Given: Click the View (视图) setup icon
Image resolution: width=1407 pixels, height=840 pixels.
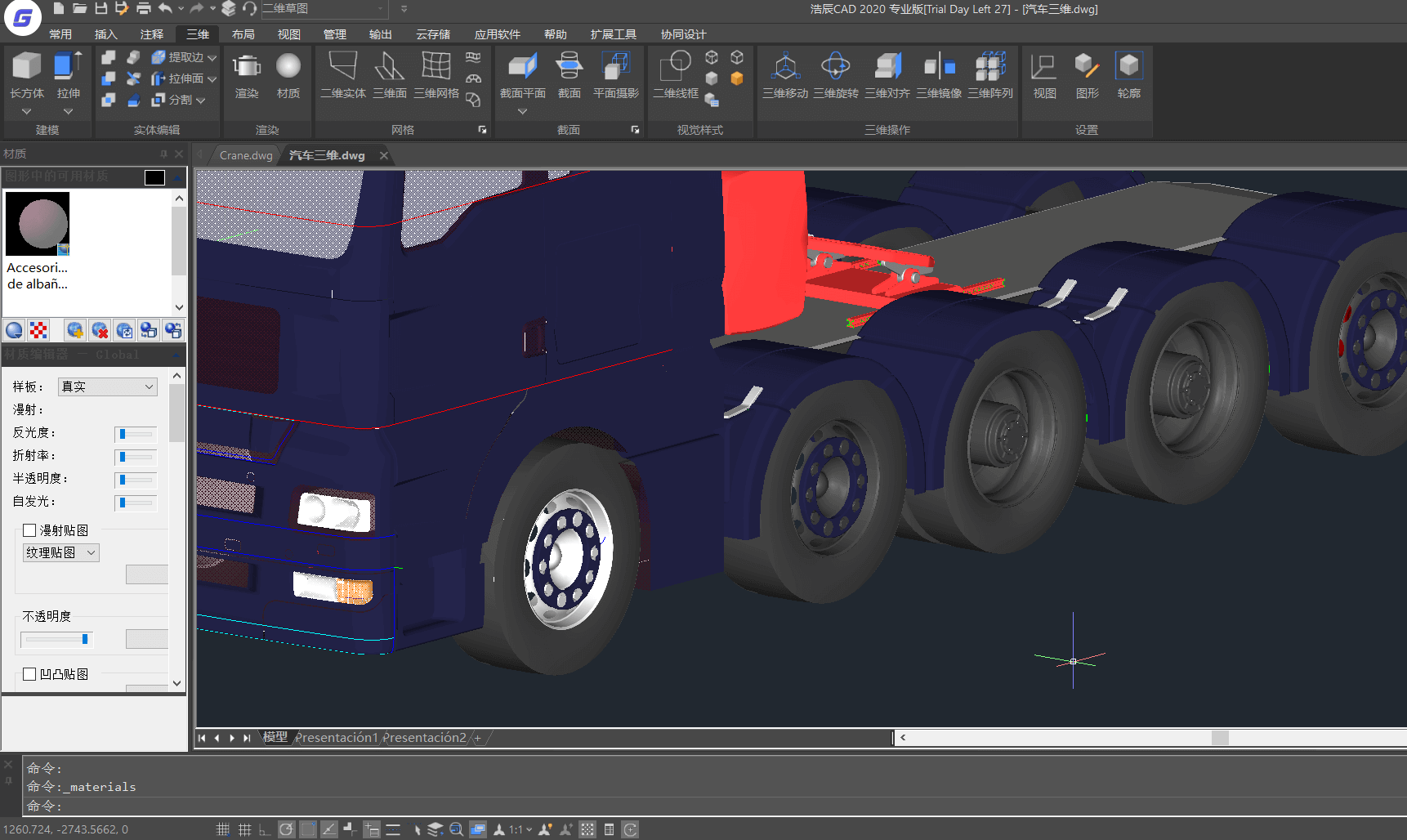Looking at the screenshot, I should [x=1044, y=75].
